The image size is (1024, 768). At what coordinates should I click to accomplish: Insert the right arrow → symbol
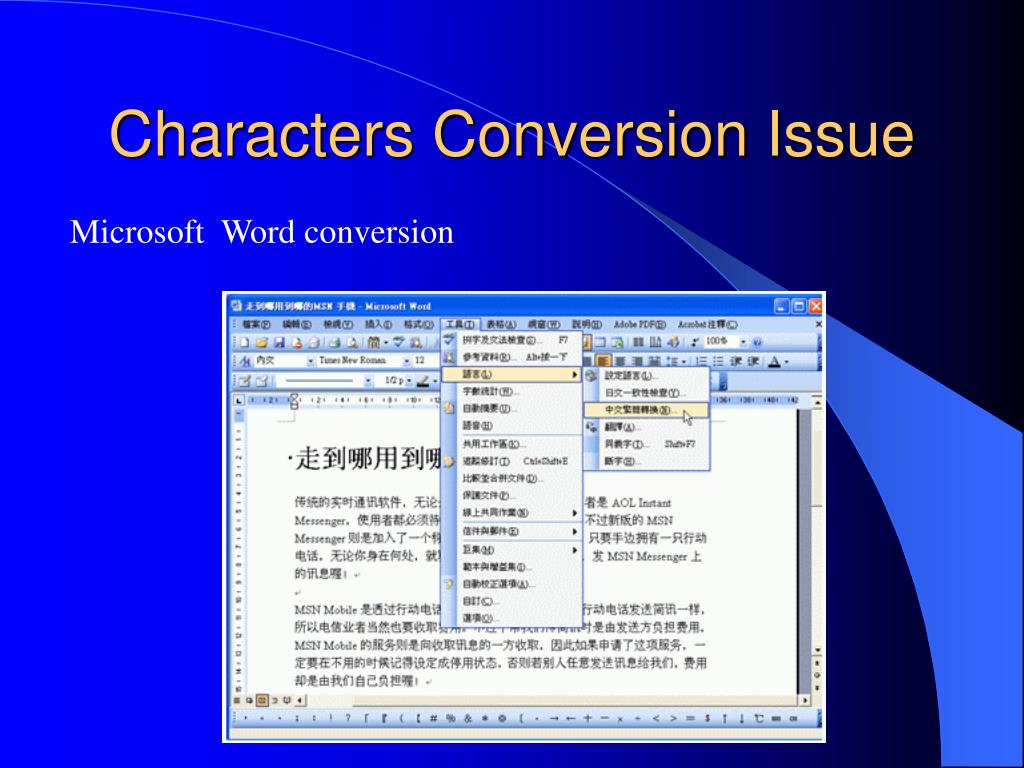coord(553,718)
